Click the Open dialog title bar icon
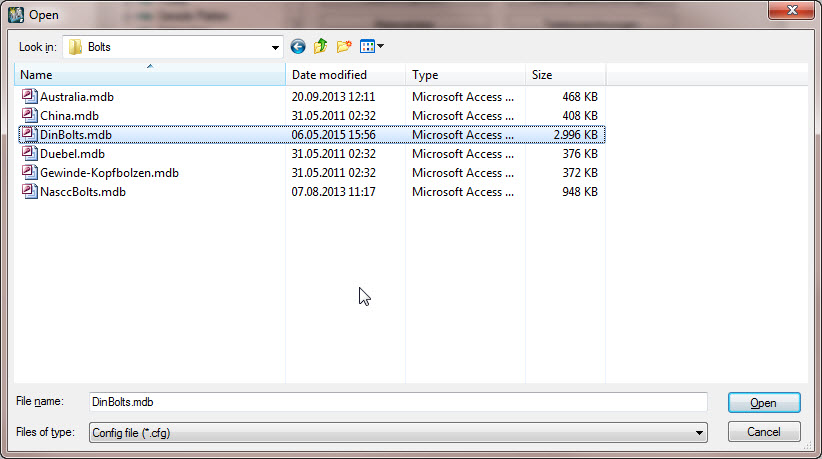Image resolution: width=822 pixels, height=459 pixels. [16, 15]
